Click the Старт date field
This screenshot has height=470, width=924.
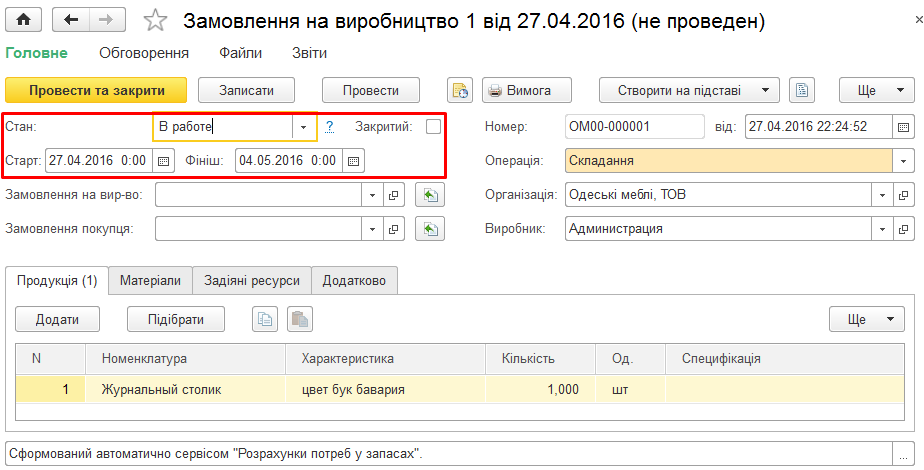pos(99,161)
